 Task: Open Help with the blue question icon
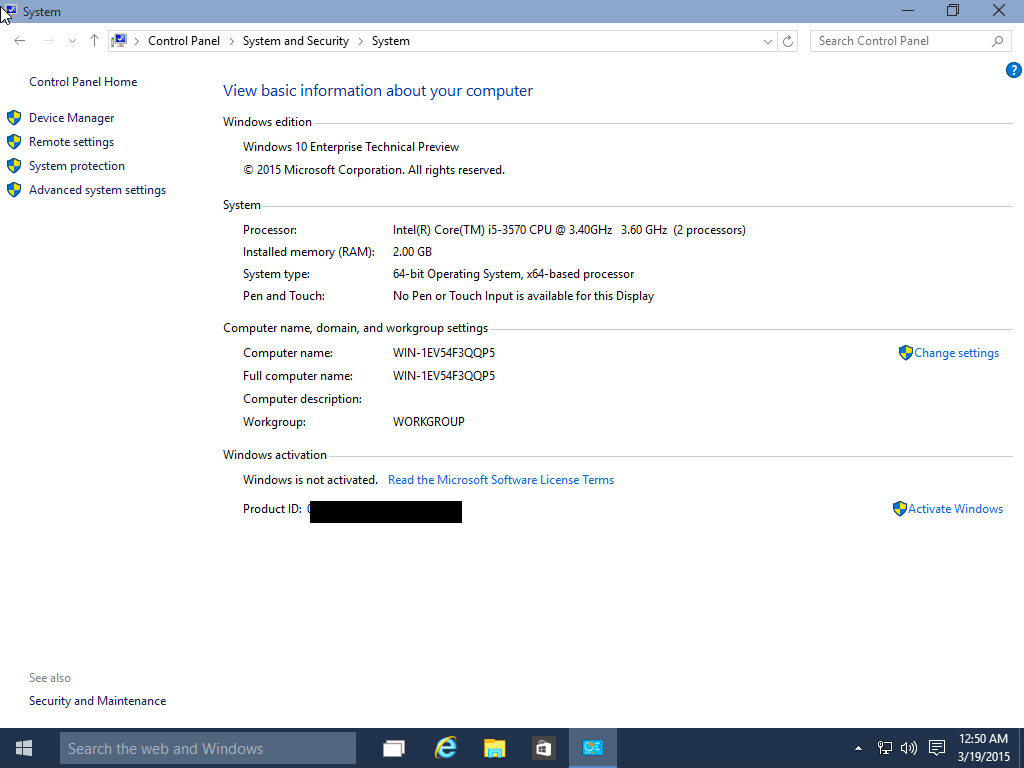(x=1014, y=70)
